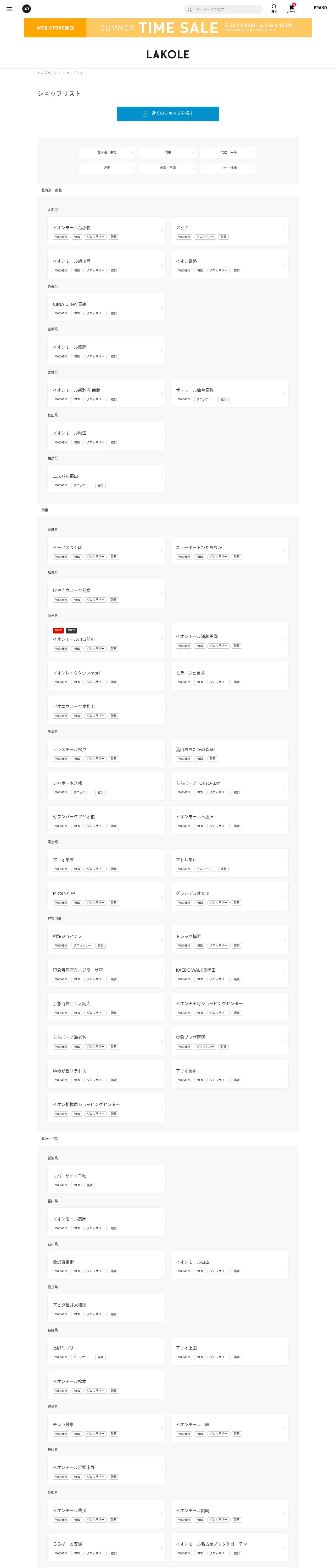Focus the keyword search input field
Image resolution: width=336 pixels, height=1568 pixels.
tap(227, 9)
